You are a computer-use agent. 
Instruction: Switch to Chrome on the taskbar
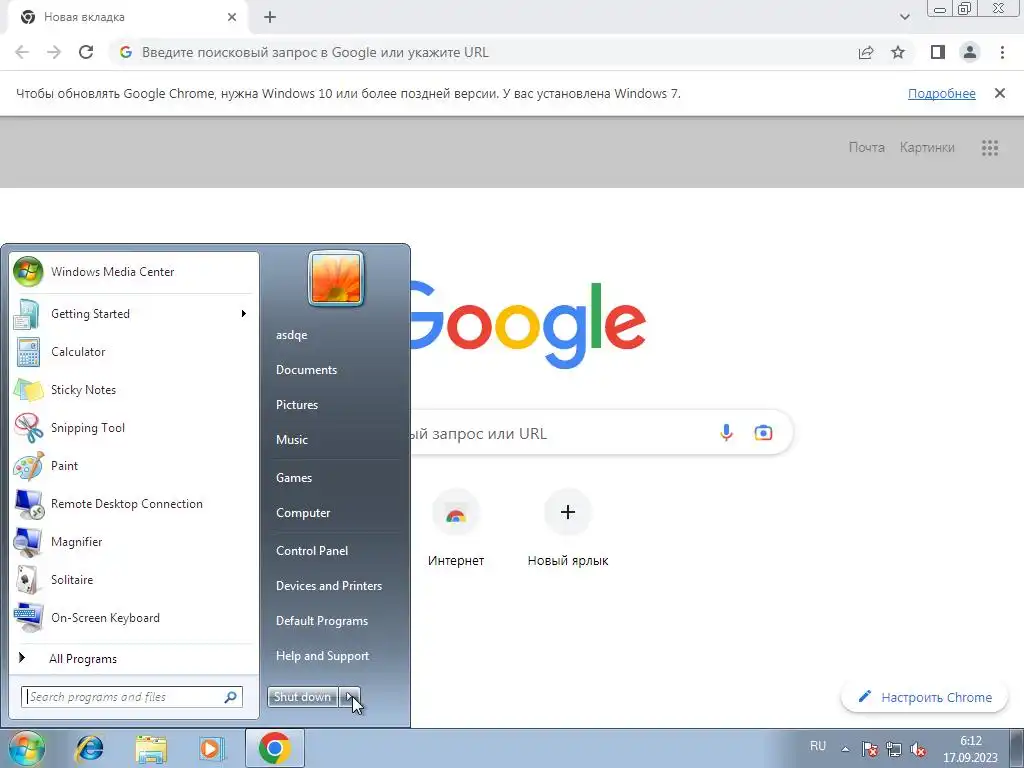275,748
